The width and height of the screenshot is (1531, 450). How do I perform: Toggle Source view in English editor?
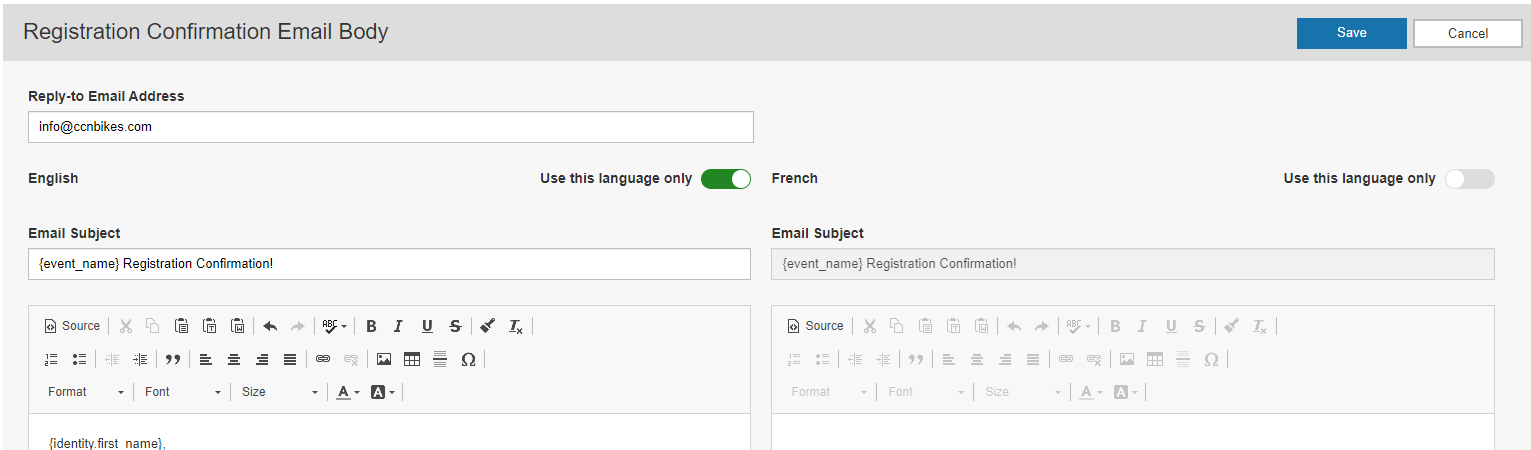(x=72, y=326)
